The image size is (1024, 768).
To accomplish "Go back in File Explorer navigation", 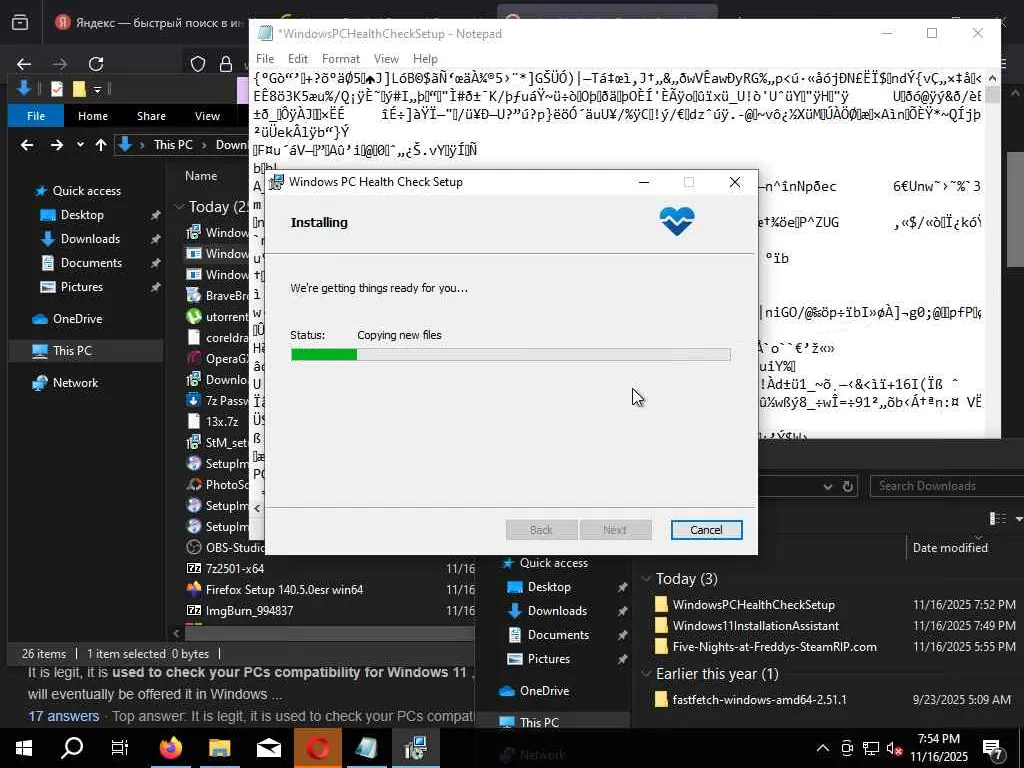I will point(27,145).
